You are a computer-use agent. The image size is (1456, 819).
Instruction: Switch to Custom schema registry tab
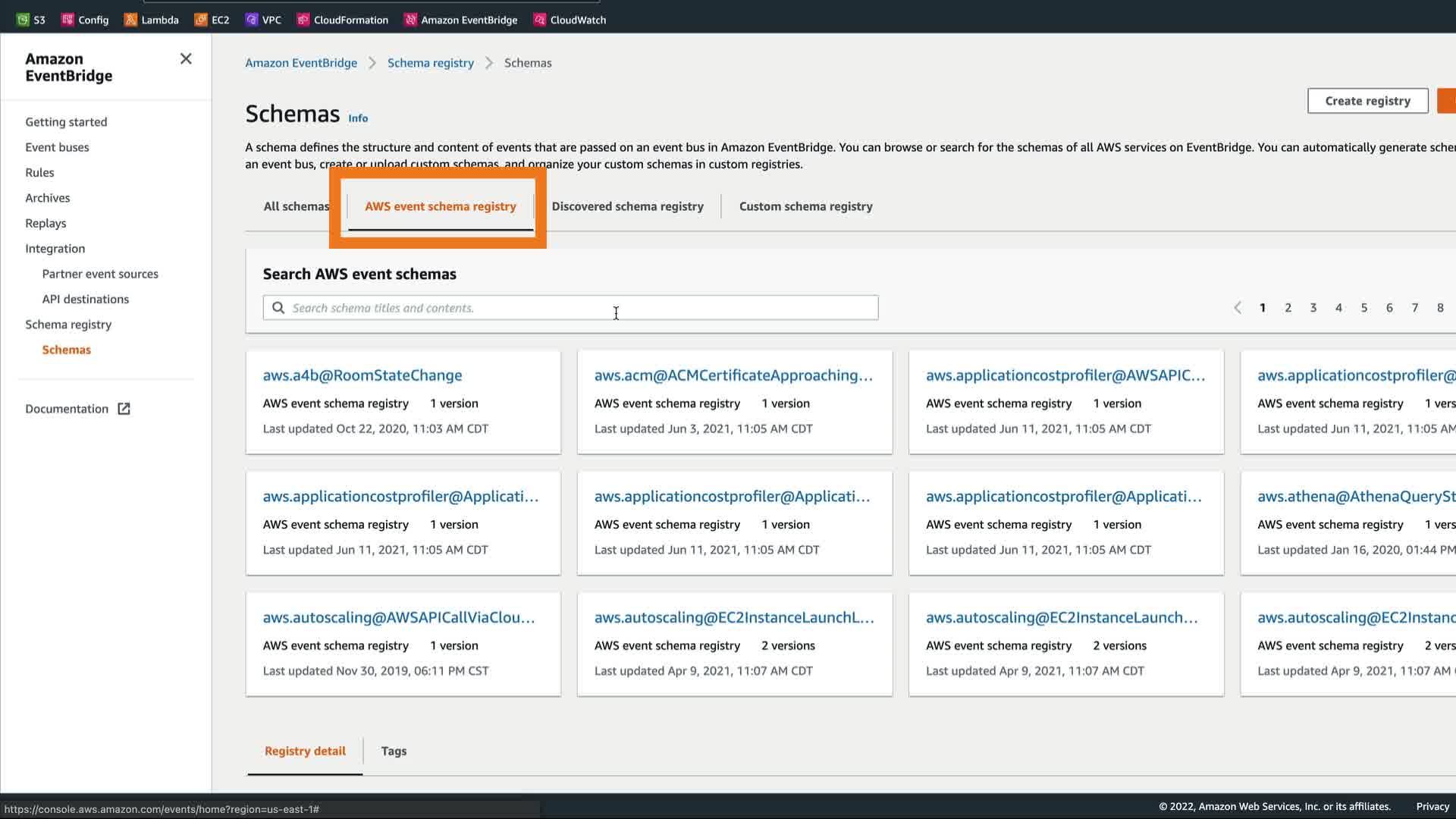point(805,206)
